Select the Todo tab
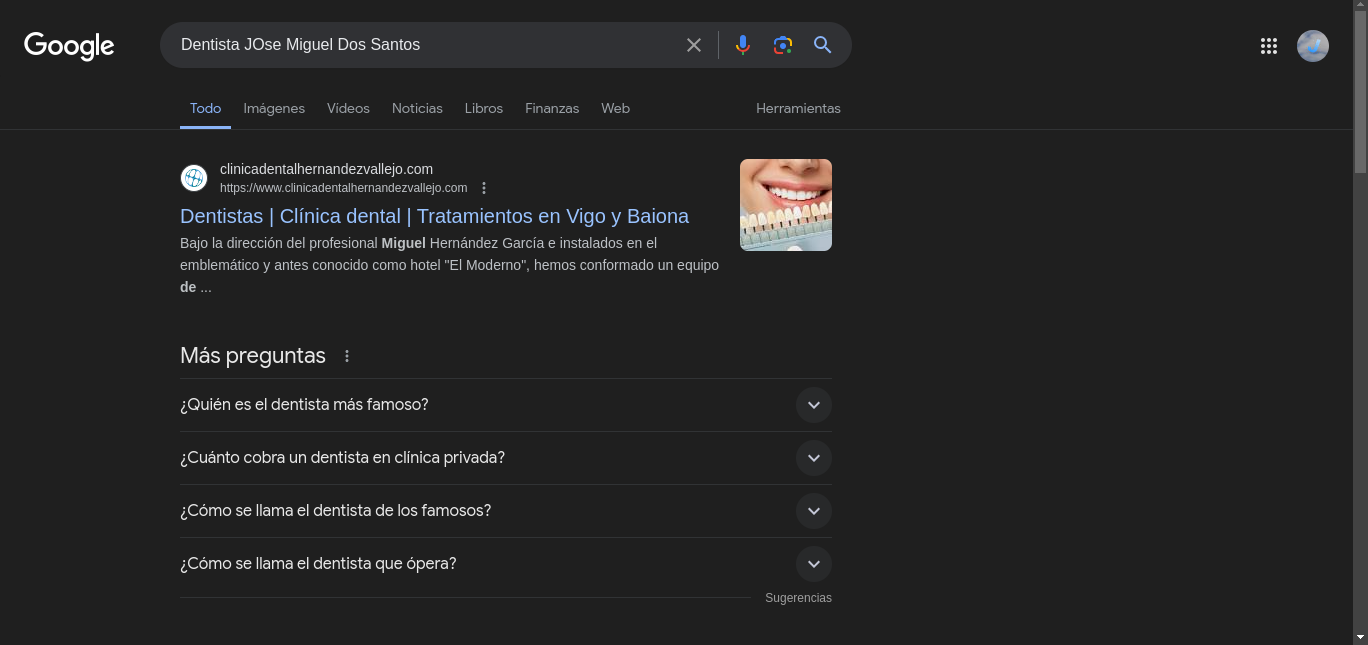The width and height of the screenshot is (1368, 645). [x=205, y=108]
